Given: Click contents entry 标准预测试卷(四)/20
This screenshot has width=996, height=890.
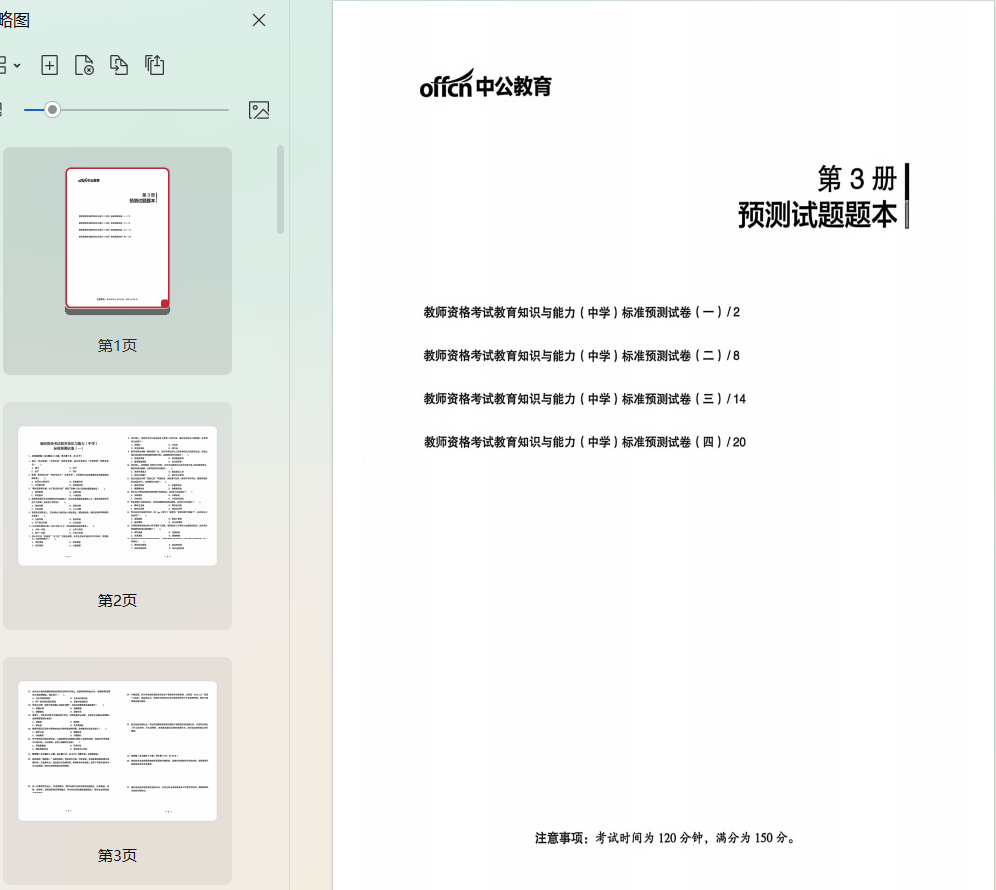Looking at the screenshot, I should click(584, 442).
